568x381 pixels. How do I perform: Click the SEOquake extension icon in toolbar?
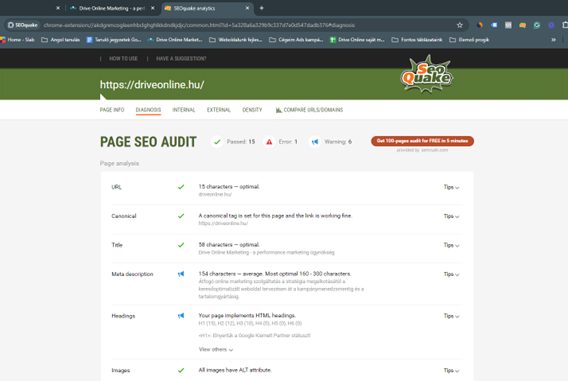(522, 25)
